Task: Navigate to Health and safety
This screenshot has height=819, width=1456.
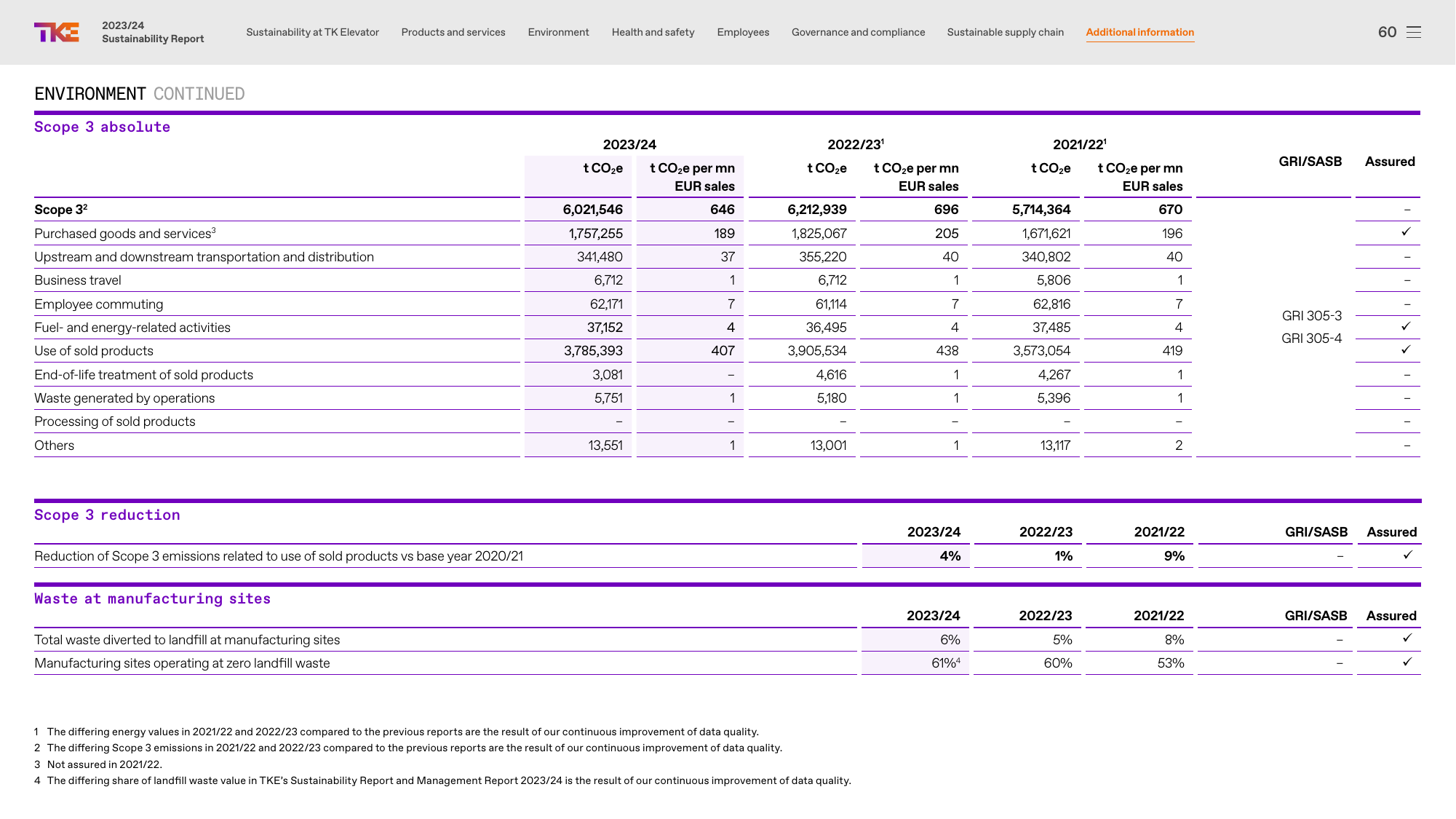Action: [653, 32]
